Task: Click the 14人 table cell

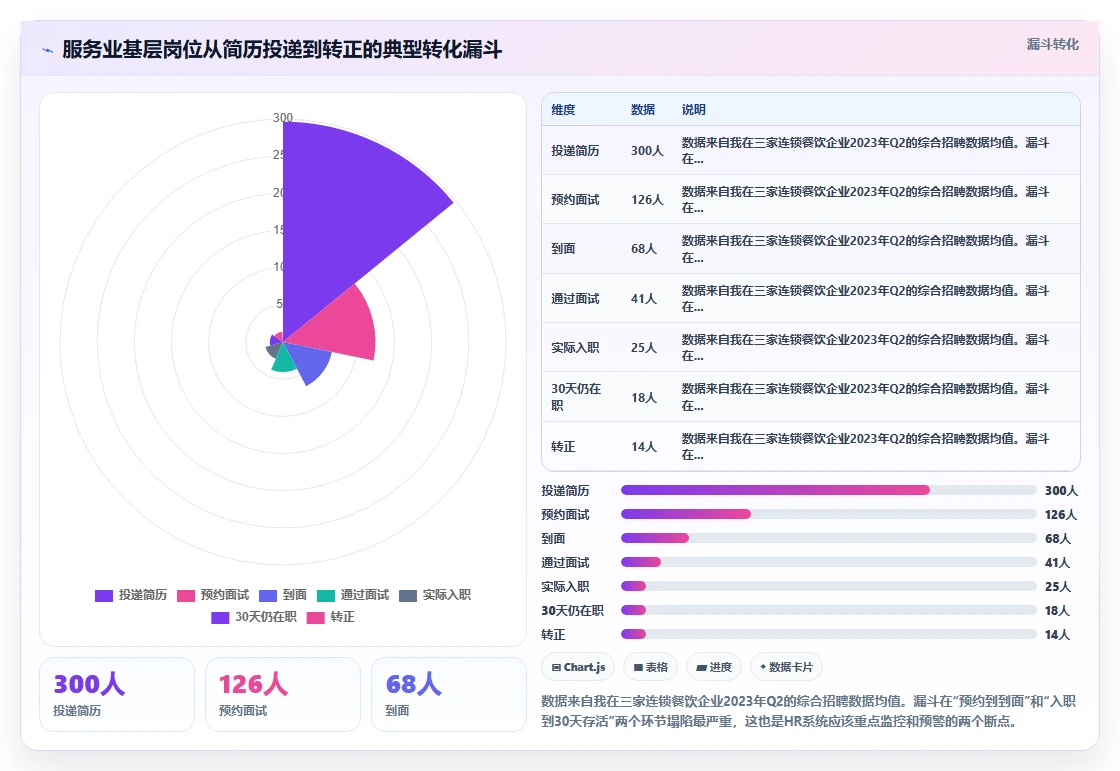Action: click(x=644, y=447)
